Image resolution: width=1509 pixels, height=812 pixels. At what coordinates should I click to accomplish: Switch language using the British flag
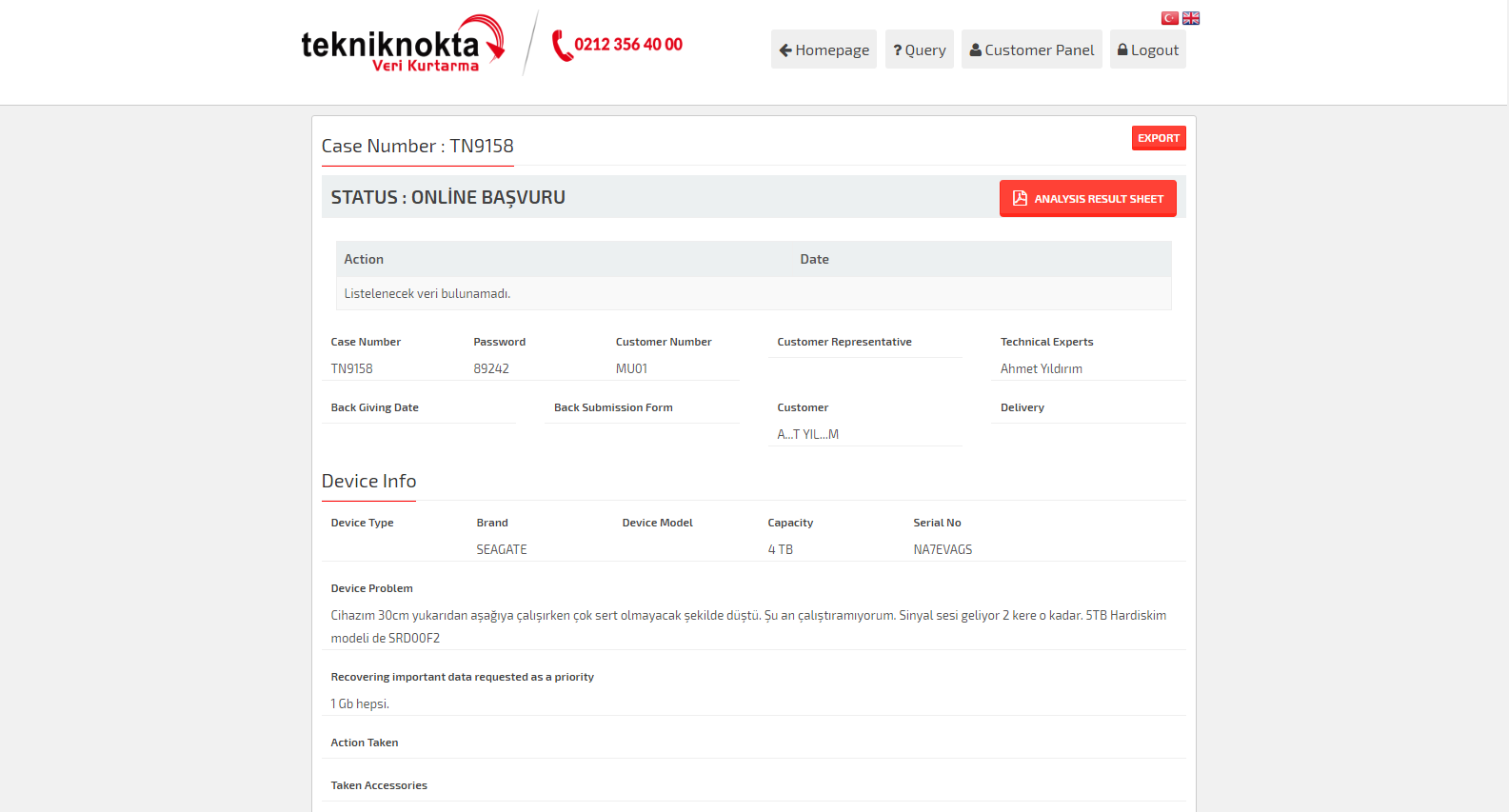1191,18
